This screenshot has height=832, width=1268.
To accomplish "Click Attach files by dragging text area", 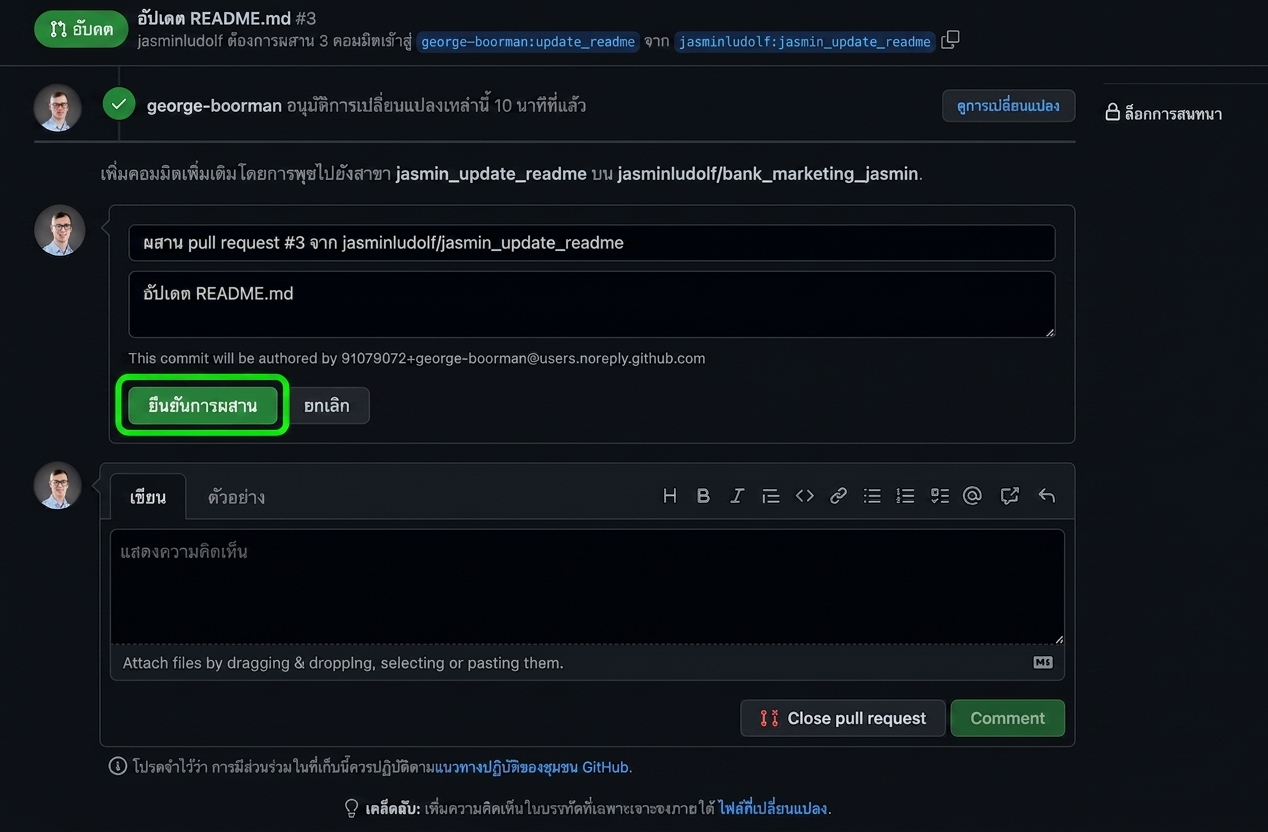I will pos(343,663).
